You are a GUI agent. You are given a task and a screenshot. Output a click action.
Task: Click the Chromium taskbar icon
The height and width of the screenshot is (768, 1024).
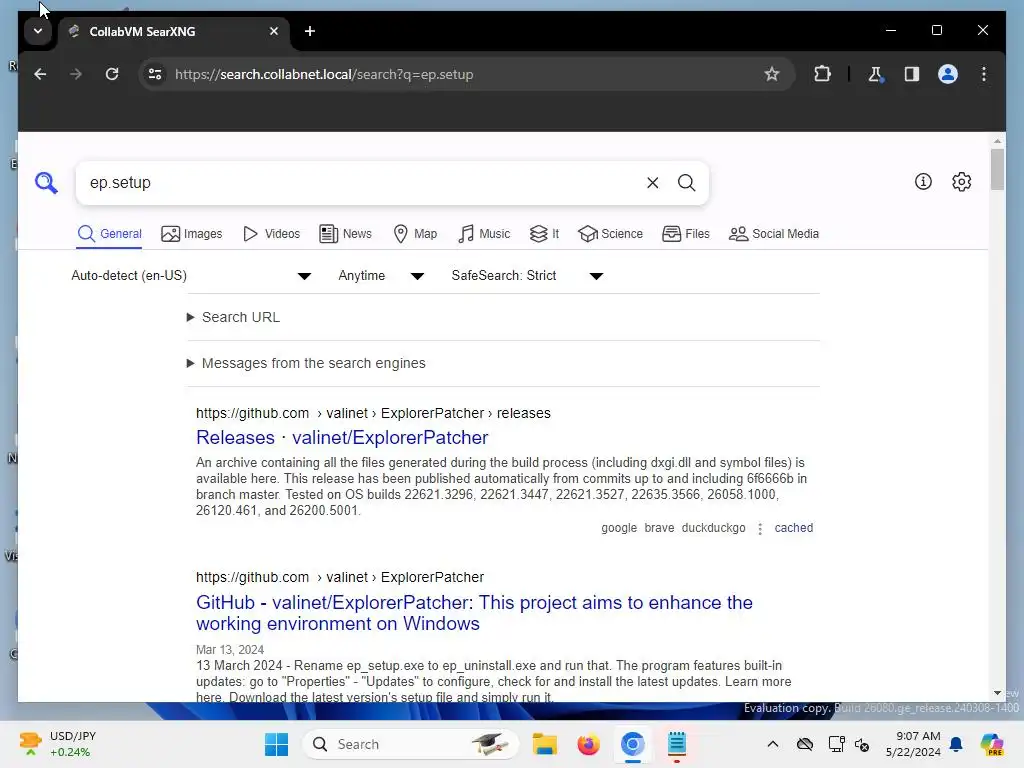pyautogui.click(x=632, y=744)
